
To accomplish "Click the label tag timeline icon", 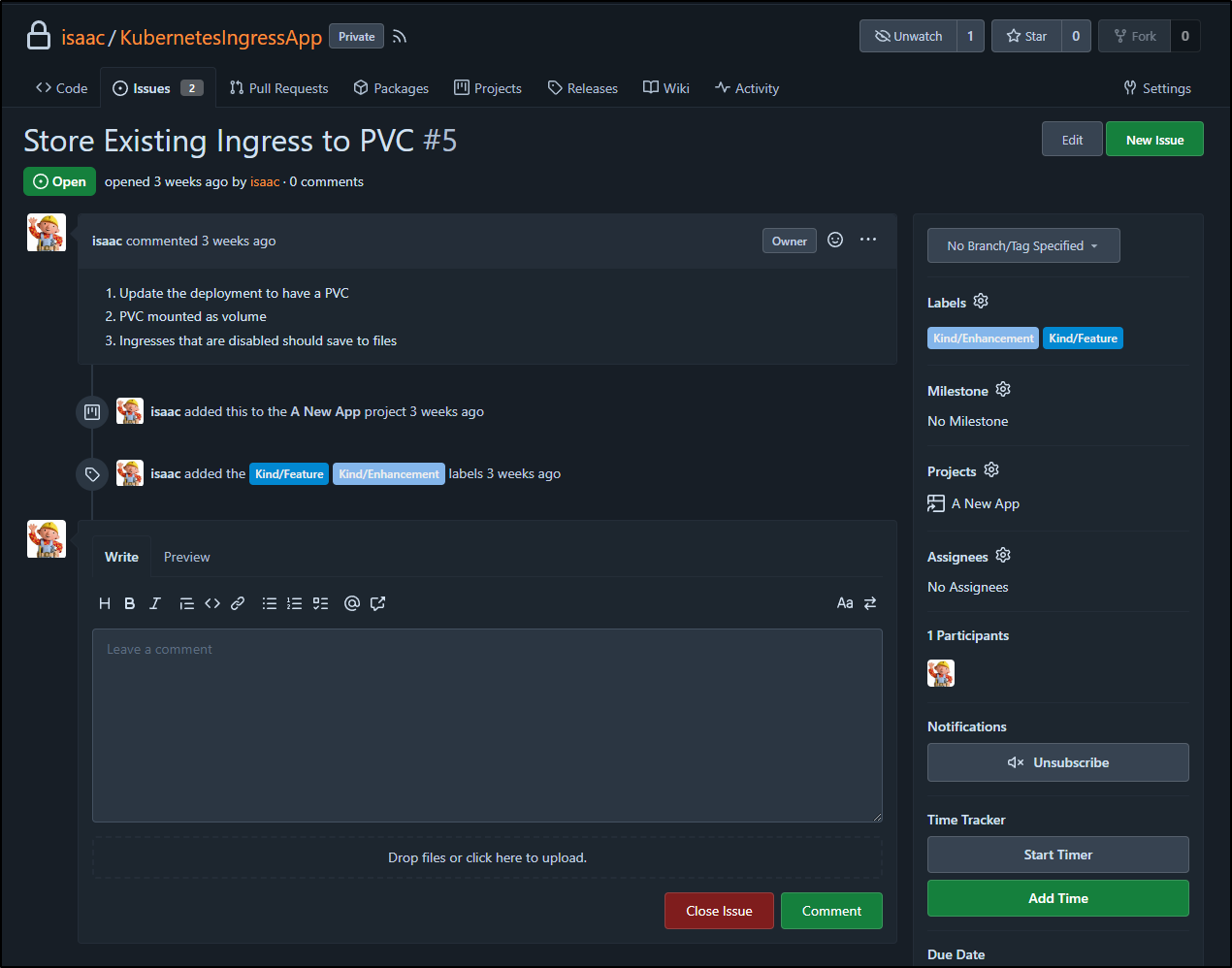I will (x=92, y=474).
